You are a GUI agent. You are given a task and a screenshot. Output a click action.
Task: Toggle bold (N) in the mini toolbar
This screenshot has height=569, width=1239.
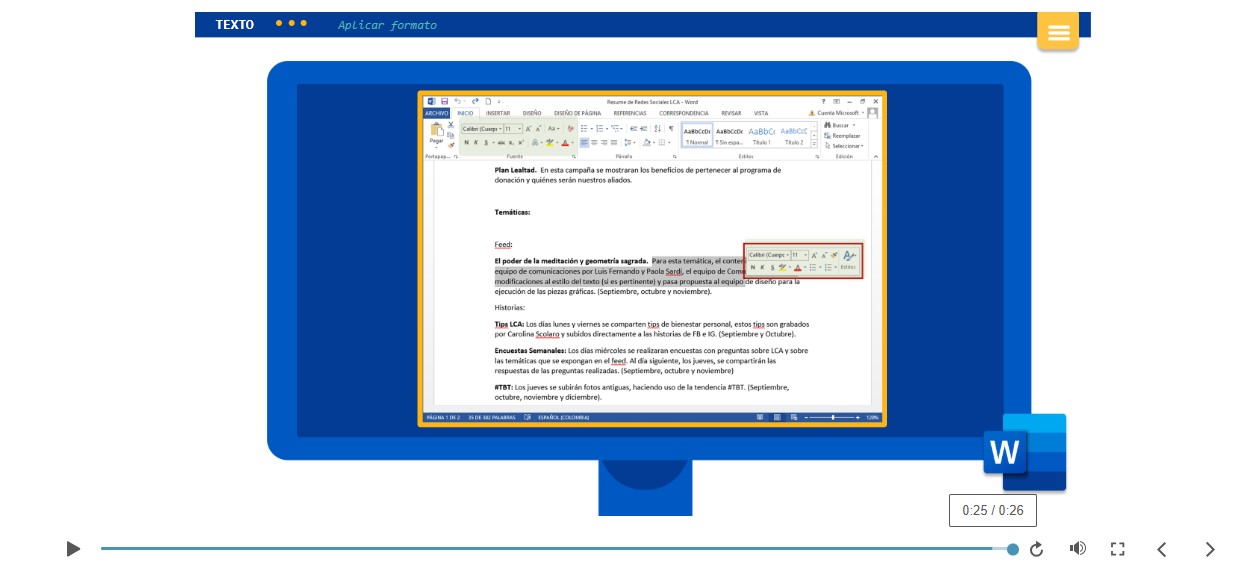click(x=752, y=268)
